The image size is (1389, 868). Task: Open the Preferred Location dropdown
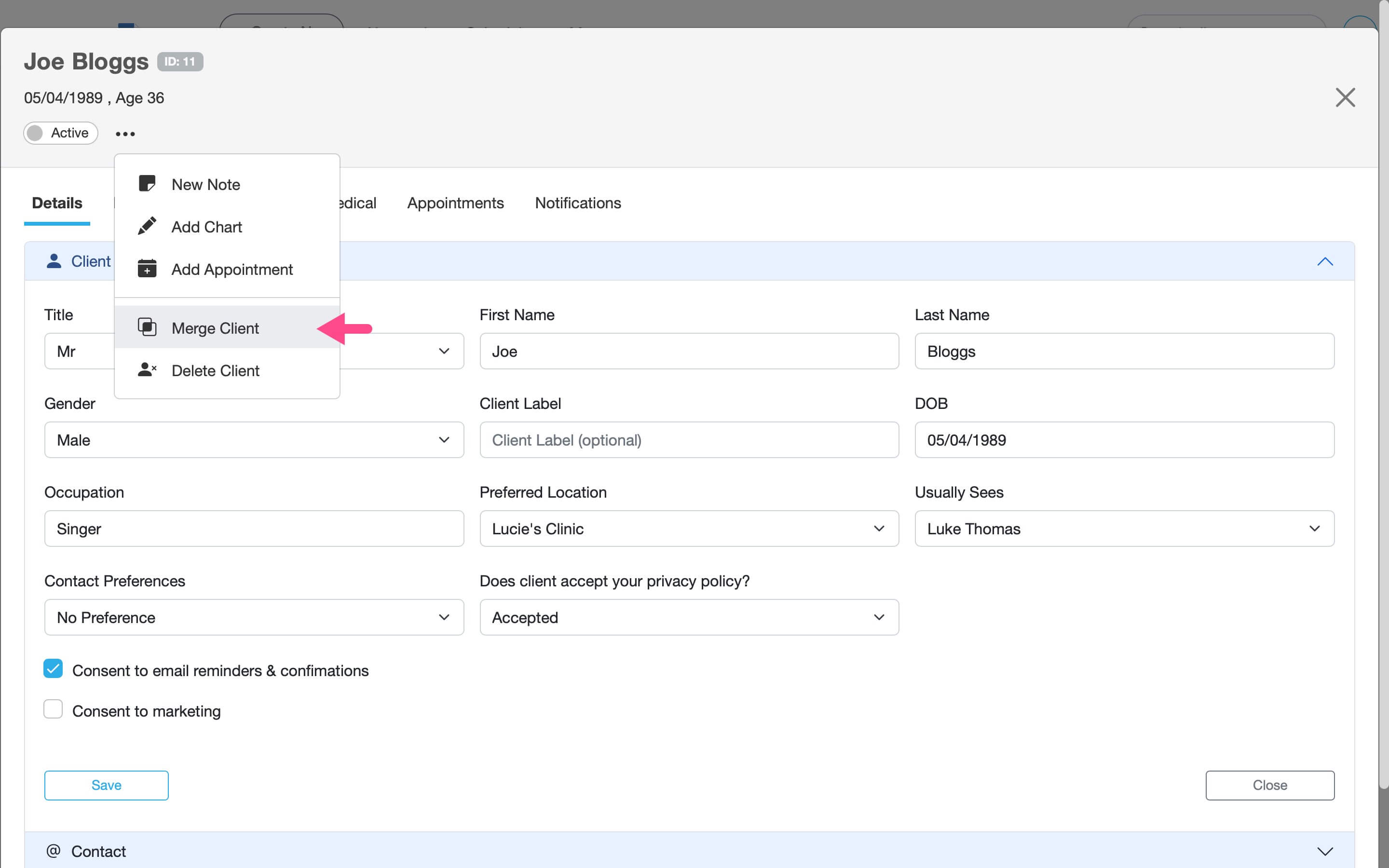[x=689, y=529]
